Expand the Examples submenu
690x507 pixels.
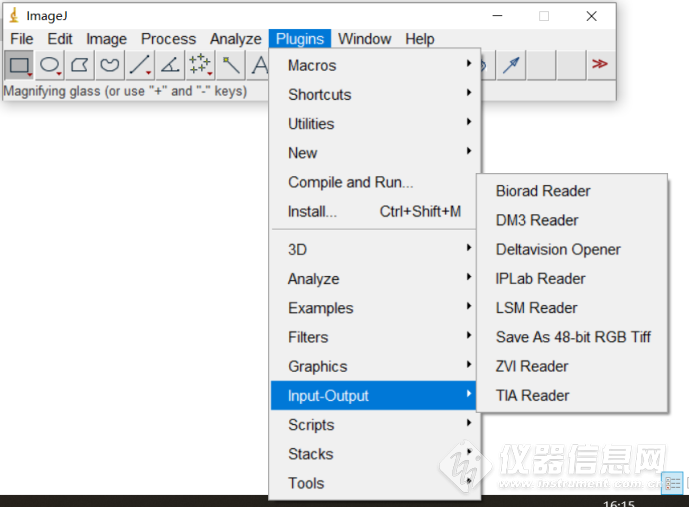pos(374,308)
